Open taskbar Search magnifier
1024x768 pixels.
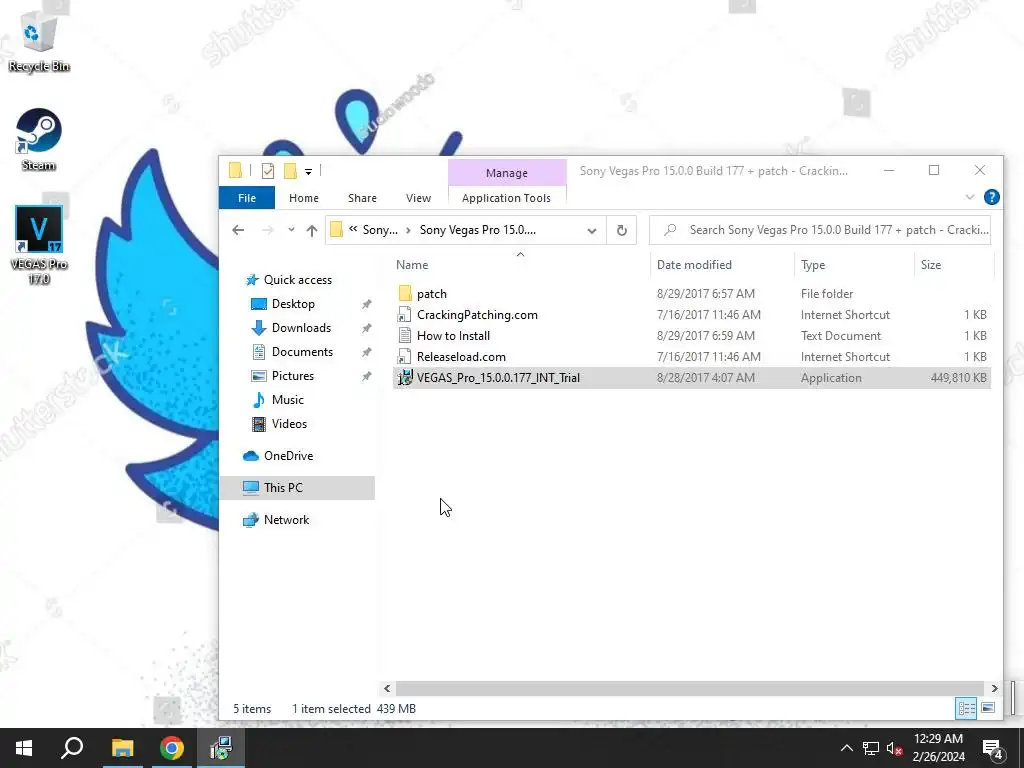[x=72, y=748]
